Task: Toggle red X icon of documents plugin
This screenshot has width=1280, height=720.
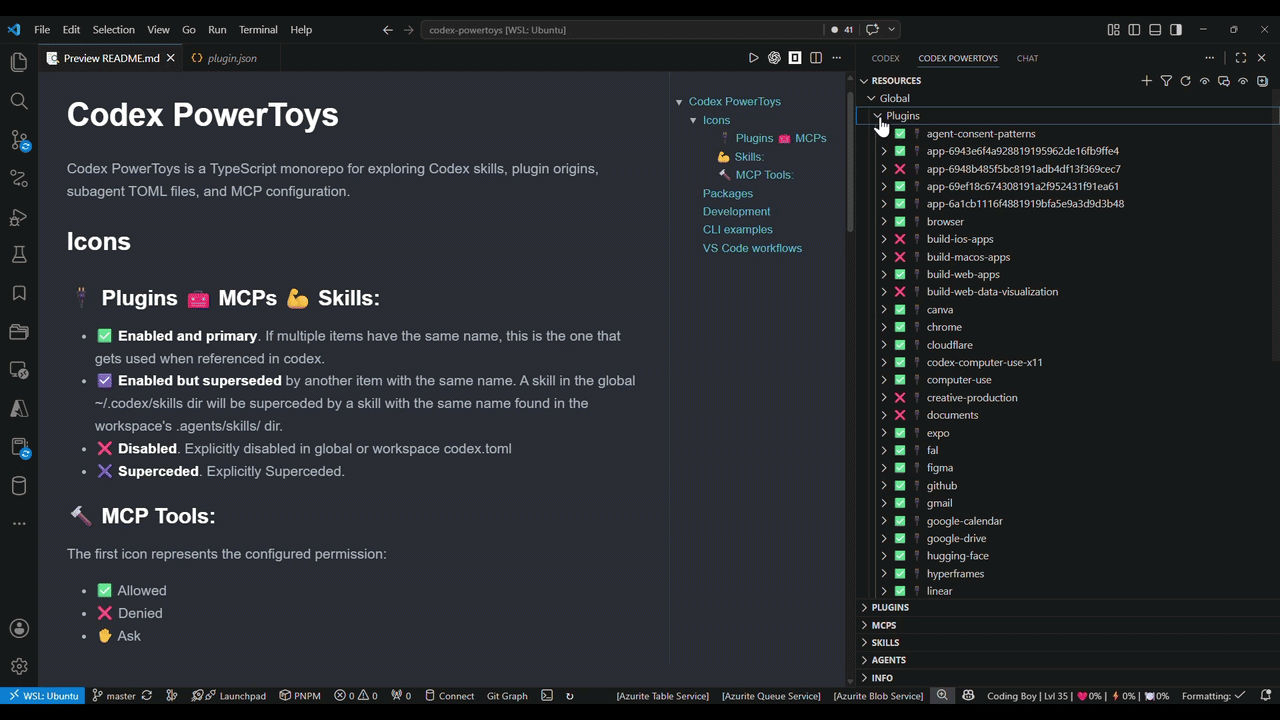Action: click(900, 415)
